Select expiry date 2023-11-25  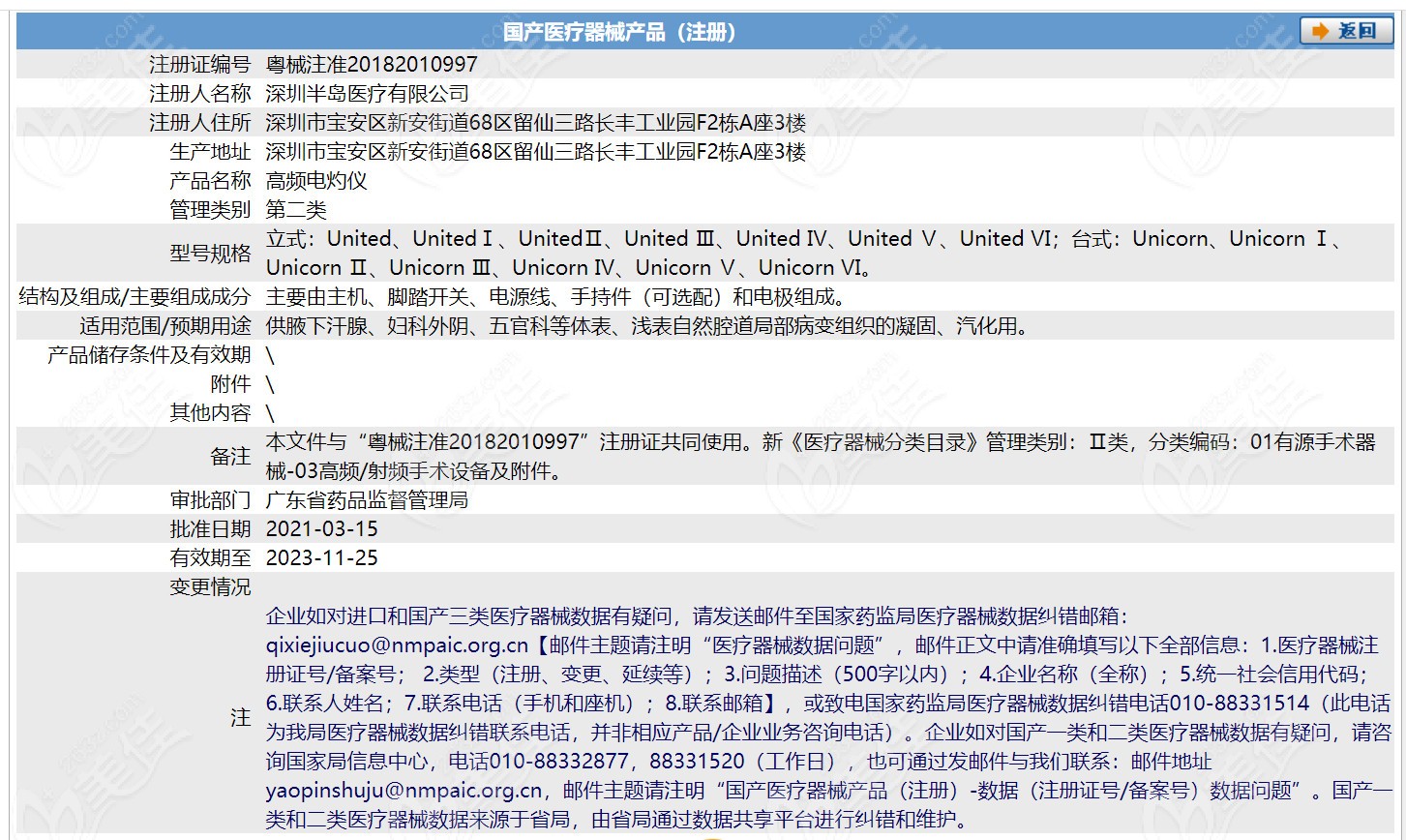[x=322, y=557]
